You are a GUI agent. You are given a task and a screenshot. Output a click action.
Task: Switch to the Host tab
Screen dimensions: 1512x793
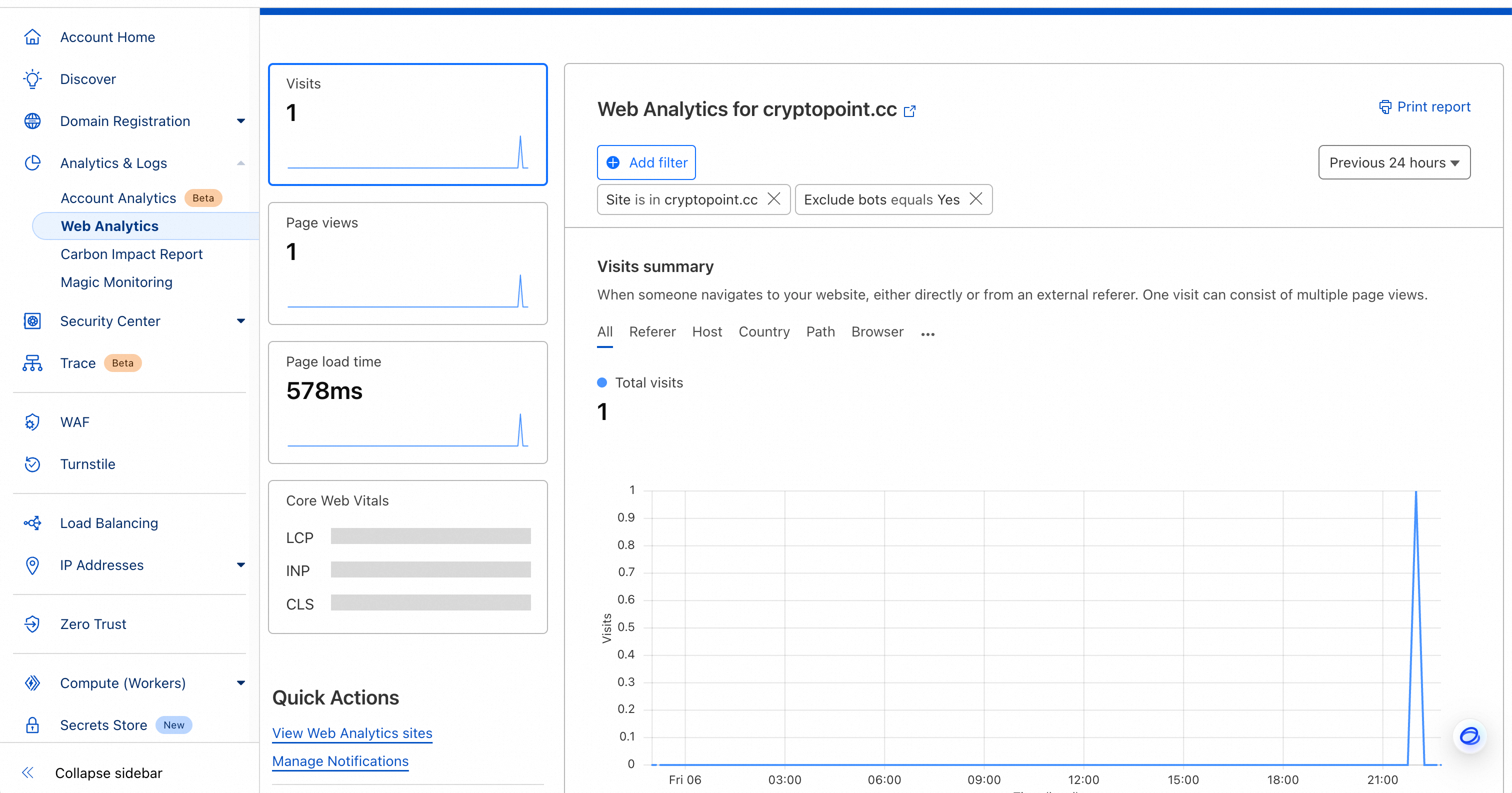tap(706, 332)
